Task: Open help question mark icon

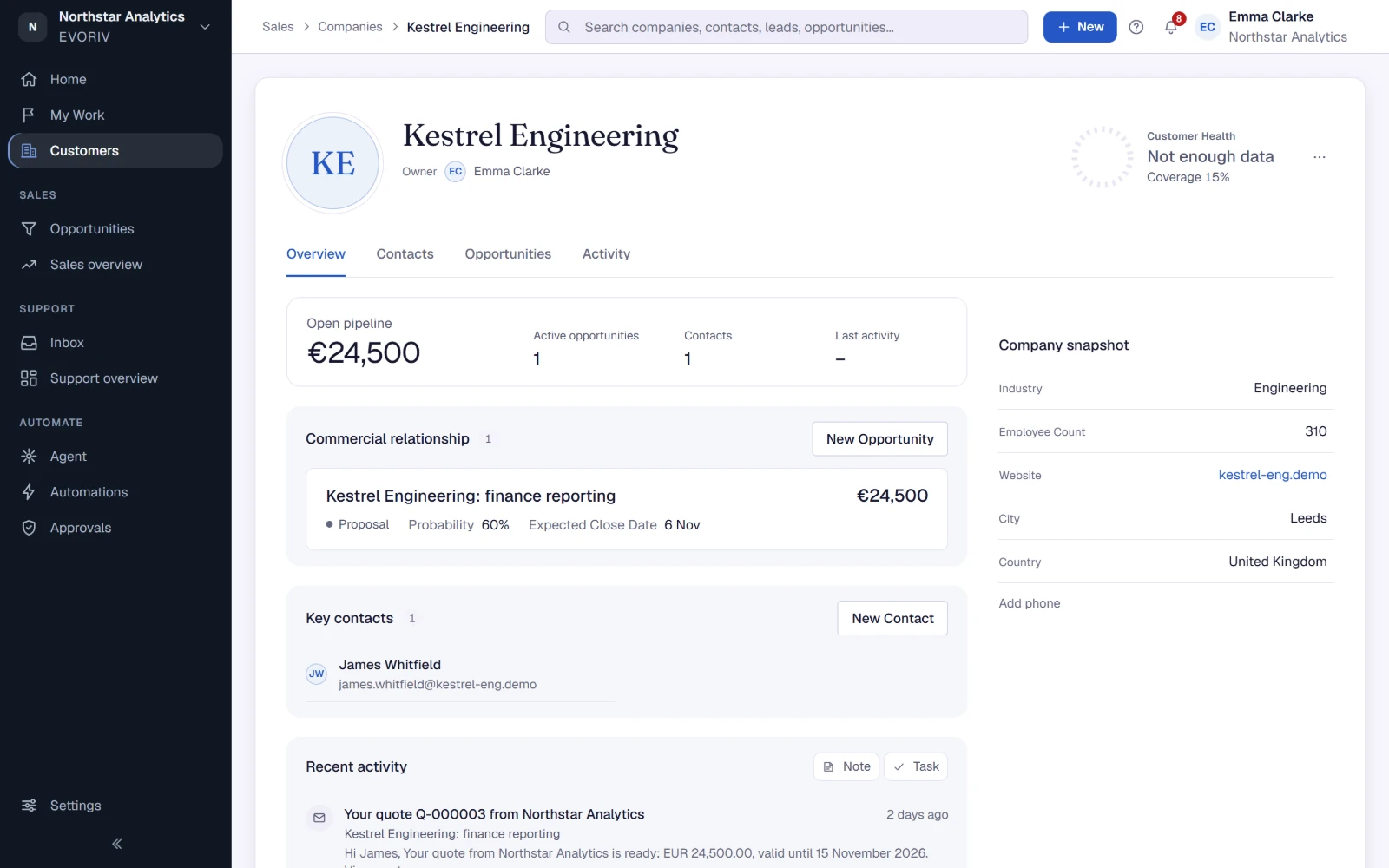Action: point(1136,27)
